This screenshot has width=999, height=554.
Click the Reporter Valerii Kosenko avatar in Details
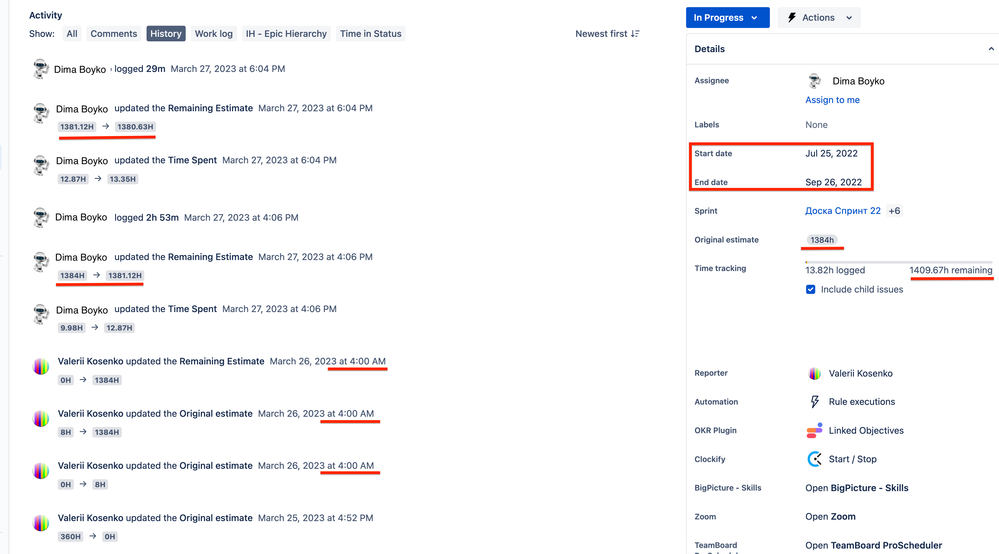coord(814,374)
